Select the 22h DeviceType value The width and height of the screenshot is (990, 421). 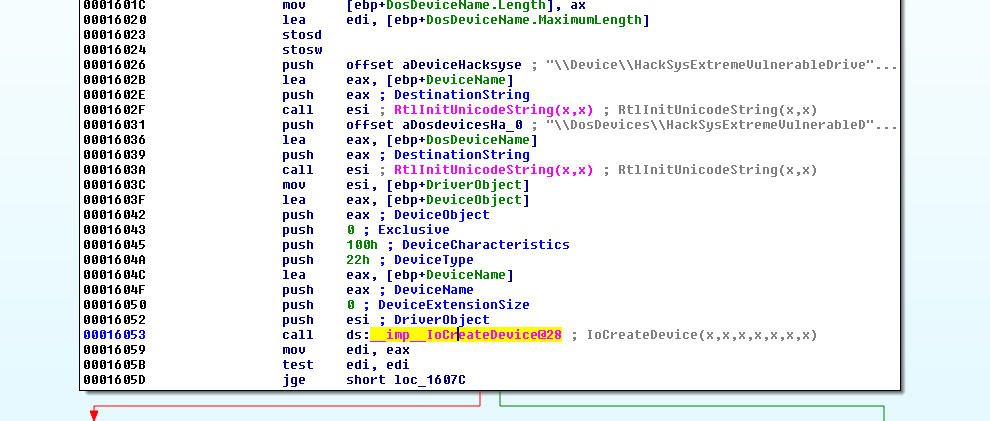tap(355, 260)
